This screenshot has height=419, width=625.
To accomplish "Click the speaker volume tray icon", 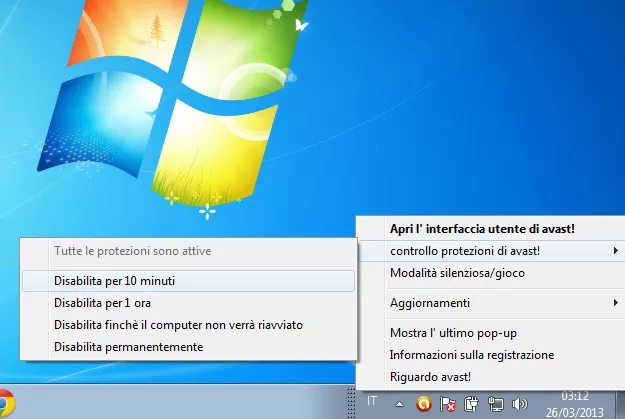I will point(519,404).
